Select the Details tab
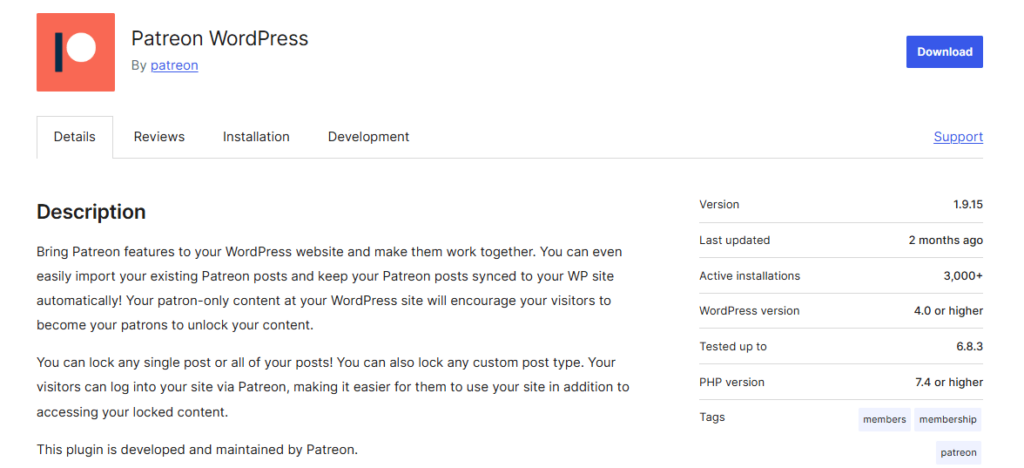This screenshot has height=468, width=1024. click(x=75, y=137)
